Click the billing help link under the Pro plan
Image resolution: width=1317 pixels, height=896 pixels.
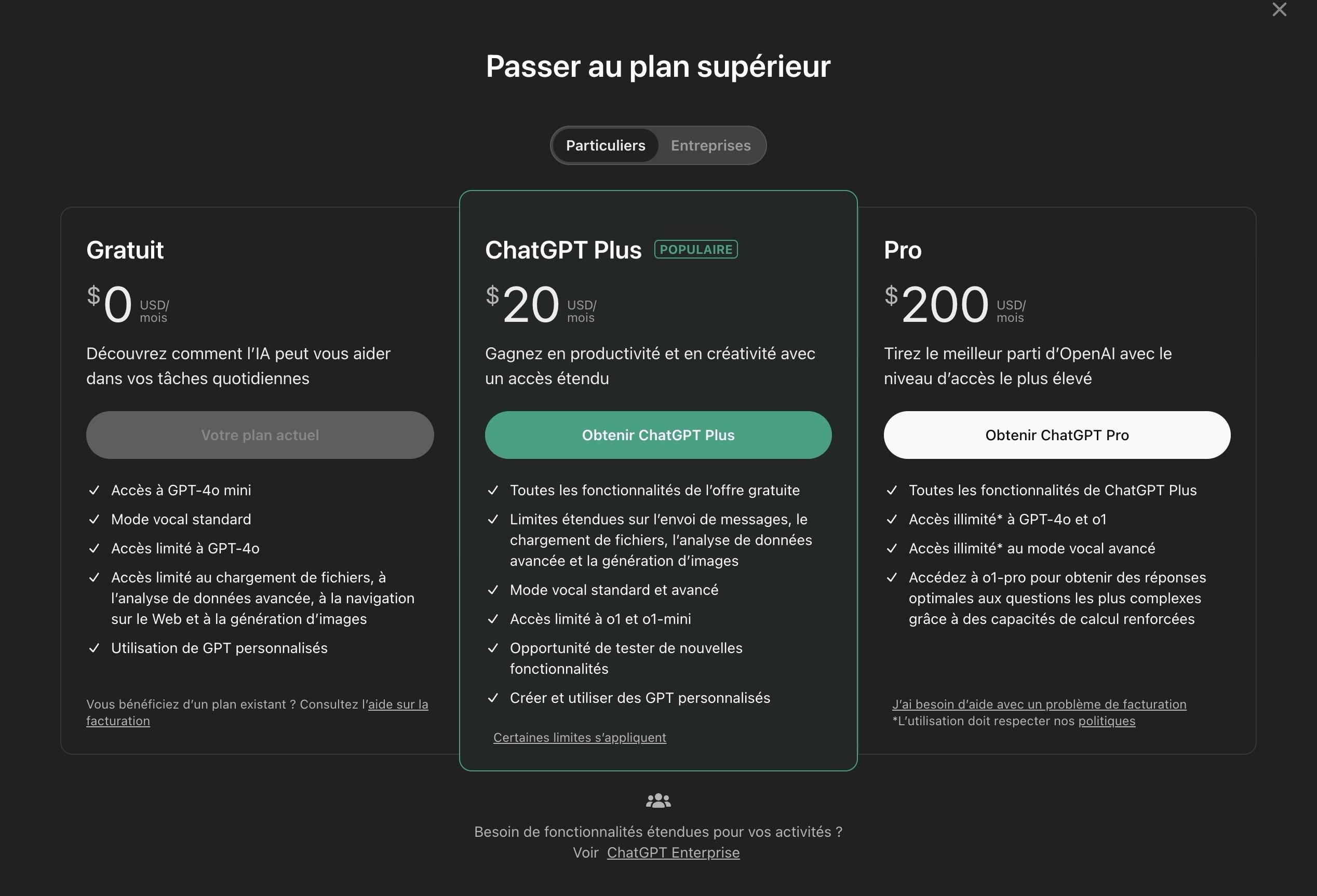pyautogui.click(x=1039, y=704)
